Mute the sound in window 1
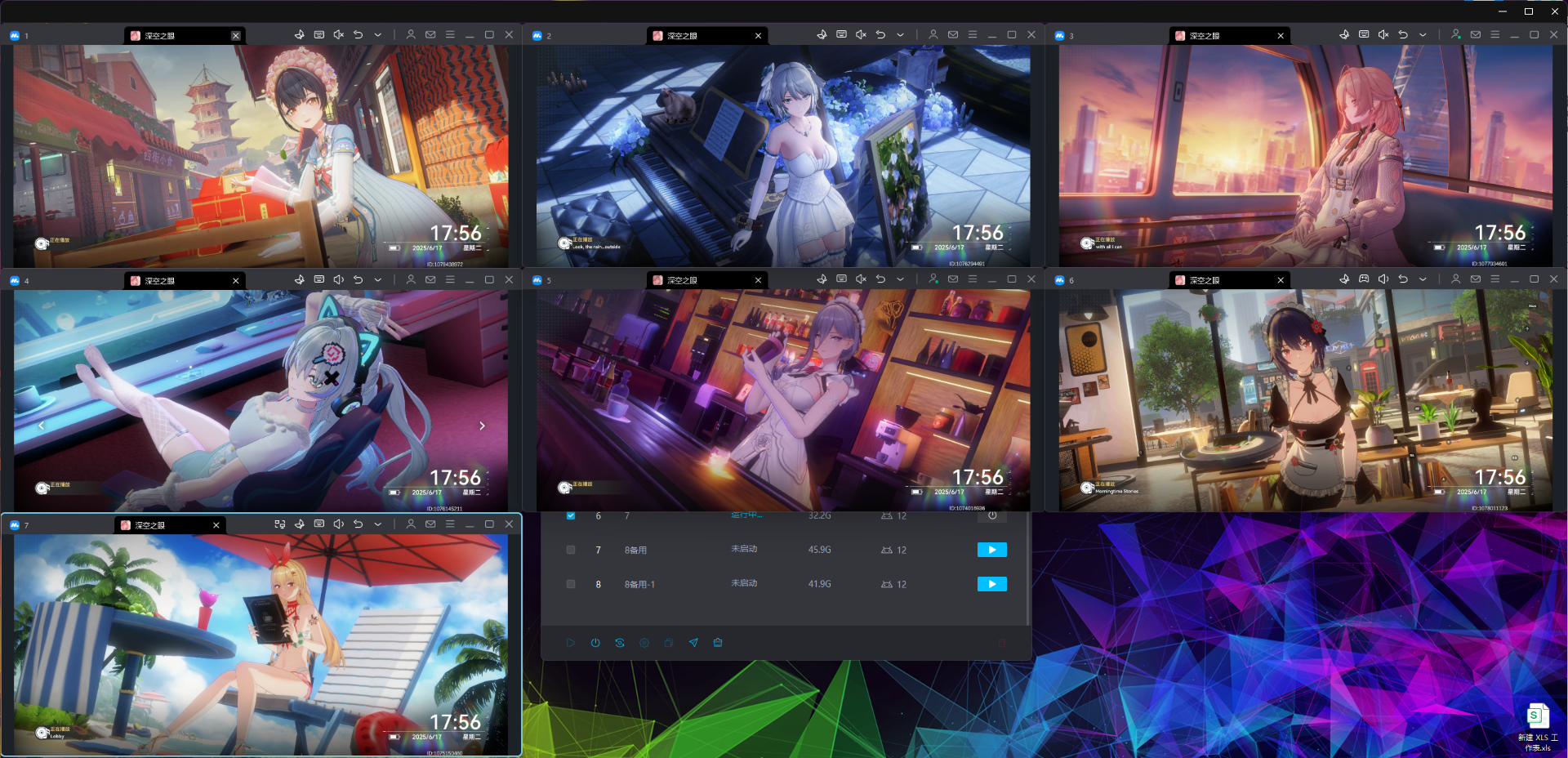Viewport: 1568px width, 758px height. (x=339, y=35)
